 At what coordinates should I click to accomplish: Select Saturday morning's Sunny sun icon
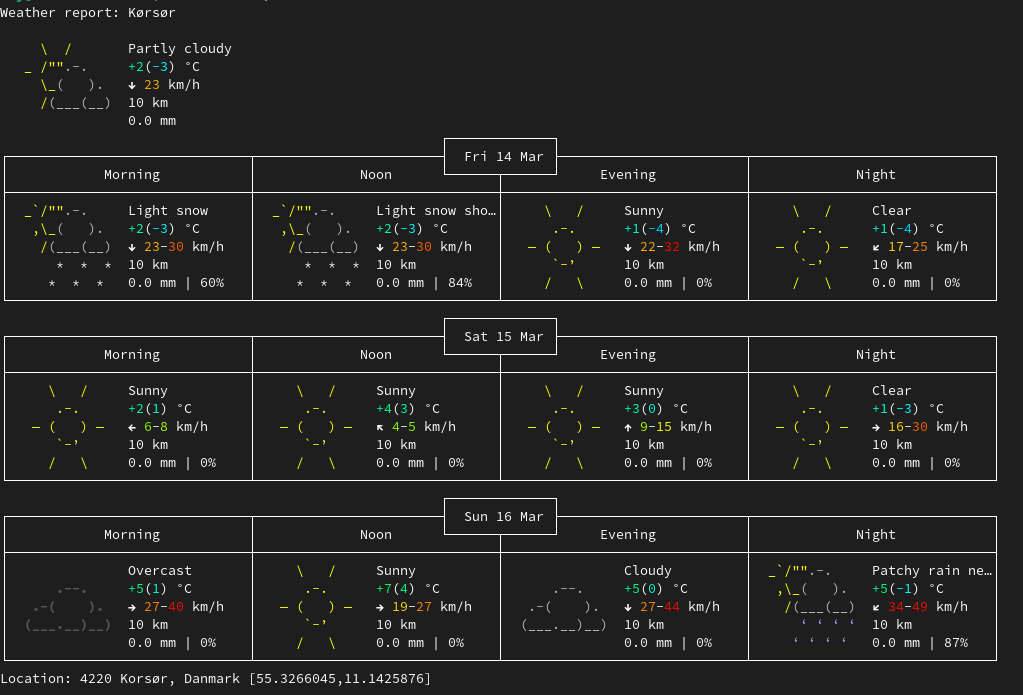tap(68, 427)
